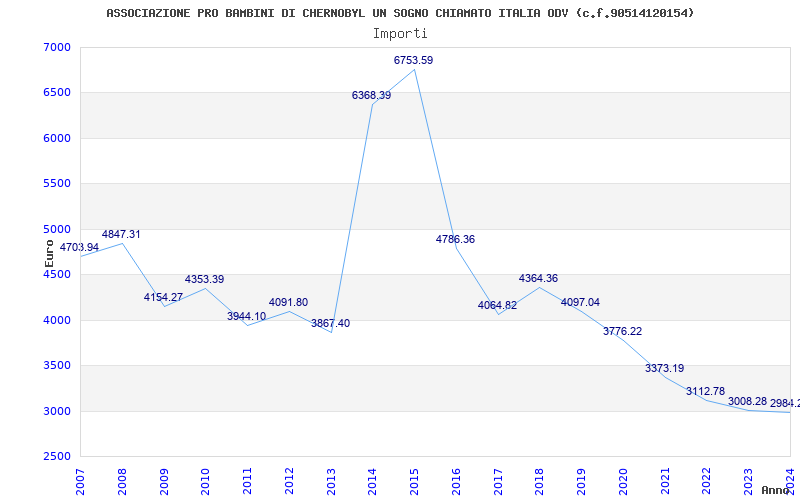Select the y-axis 4500 tick label
Viewport: 800px width, 500px height.
coord(55,274)
